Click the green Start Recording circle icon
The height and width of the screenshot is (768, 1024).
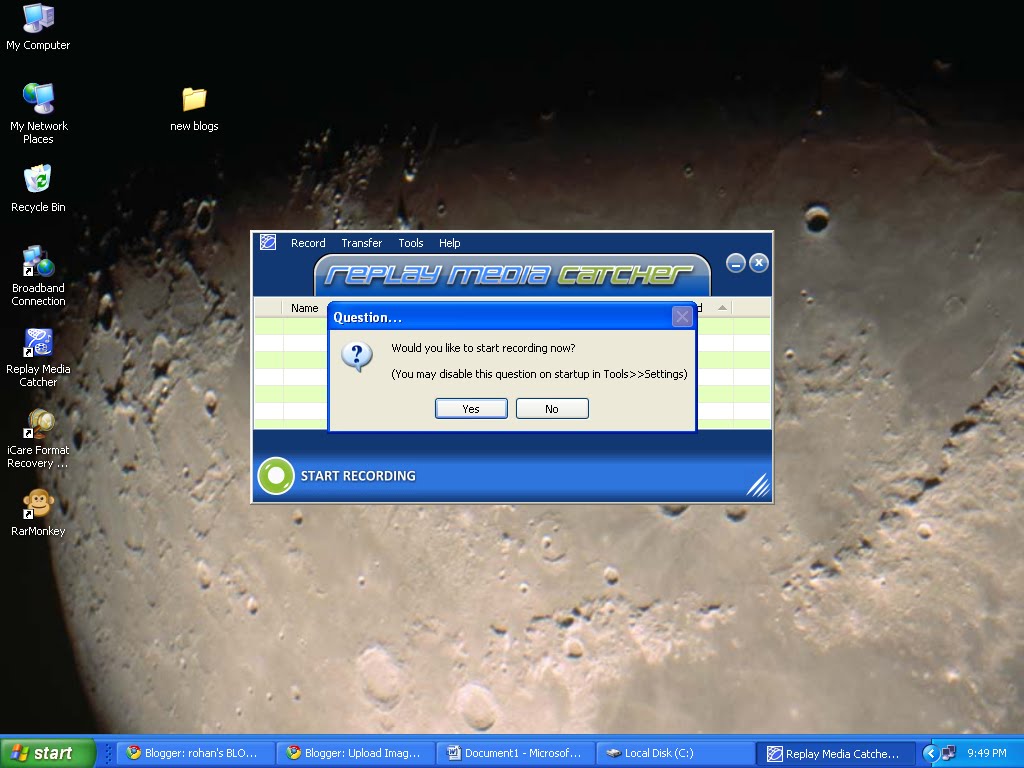pyautogui.click(x=276, y=475)
